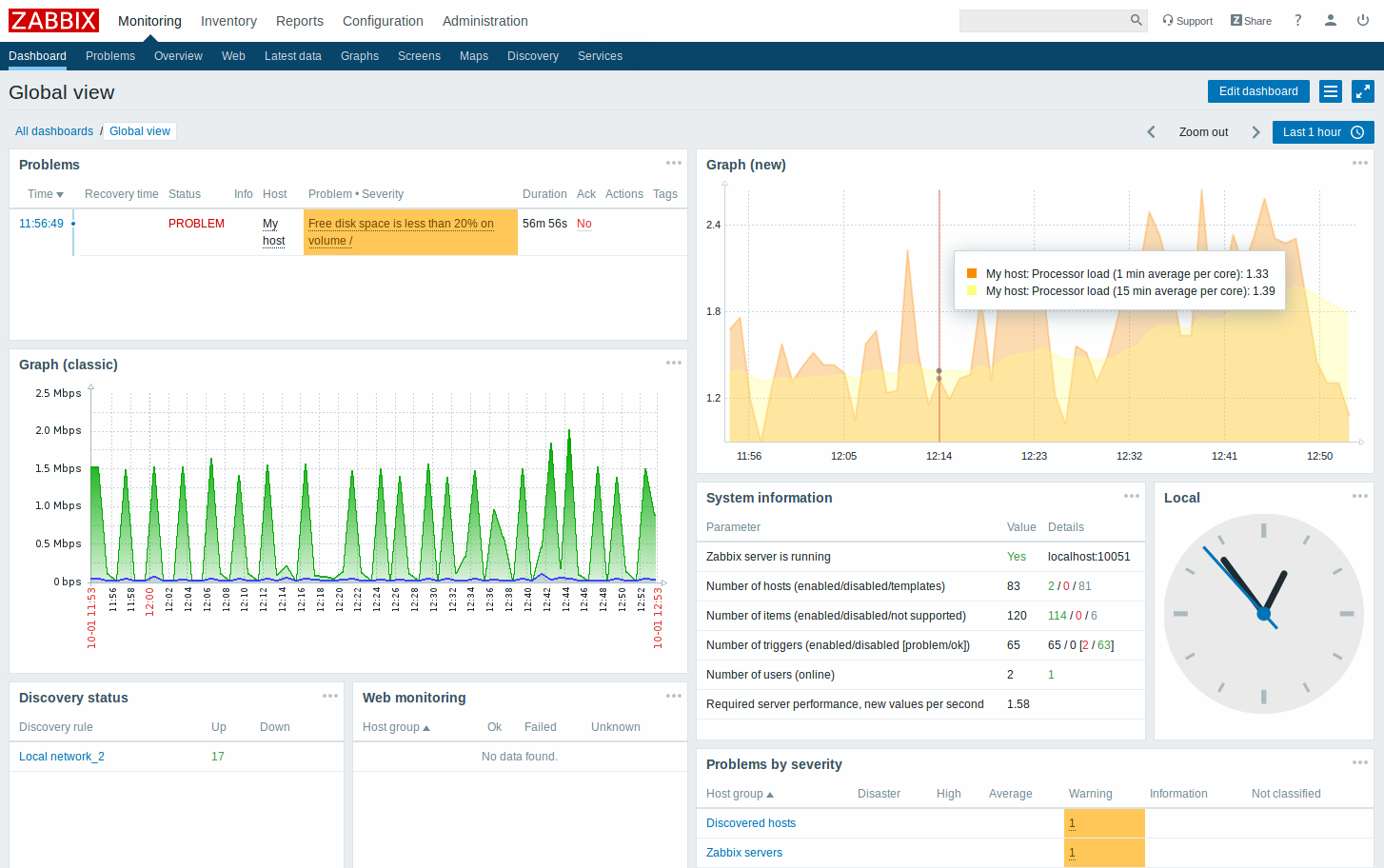
Task: Open the help question-mark icon
Action: [1297, 20]
